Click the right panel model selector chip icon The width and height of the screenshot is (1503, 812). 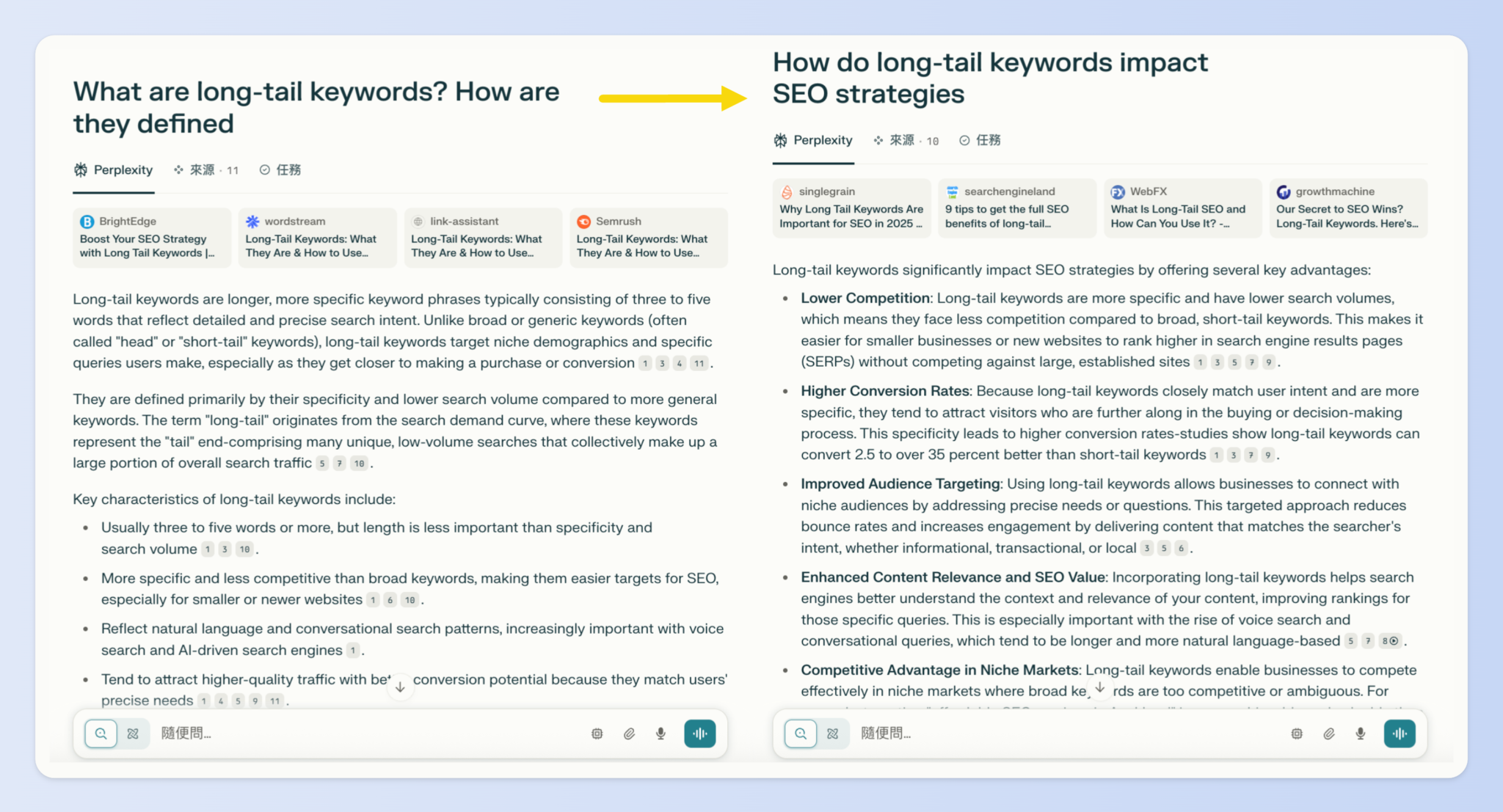[x=1297, y=734]
